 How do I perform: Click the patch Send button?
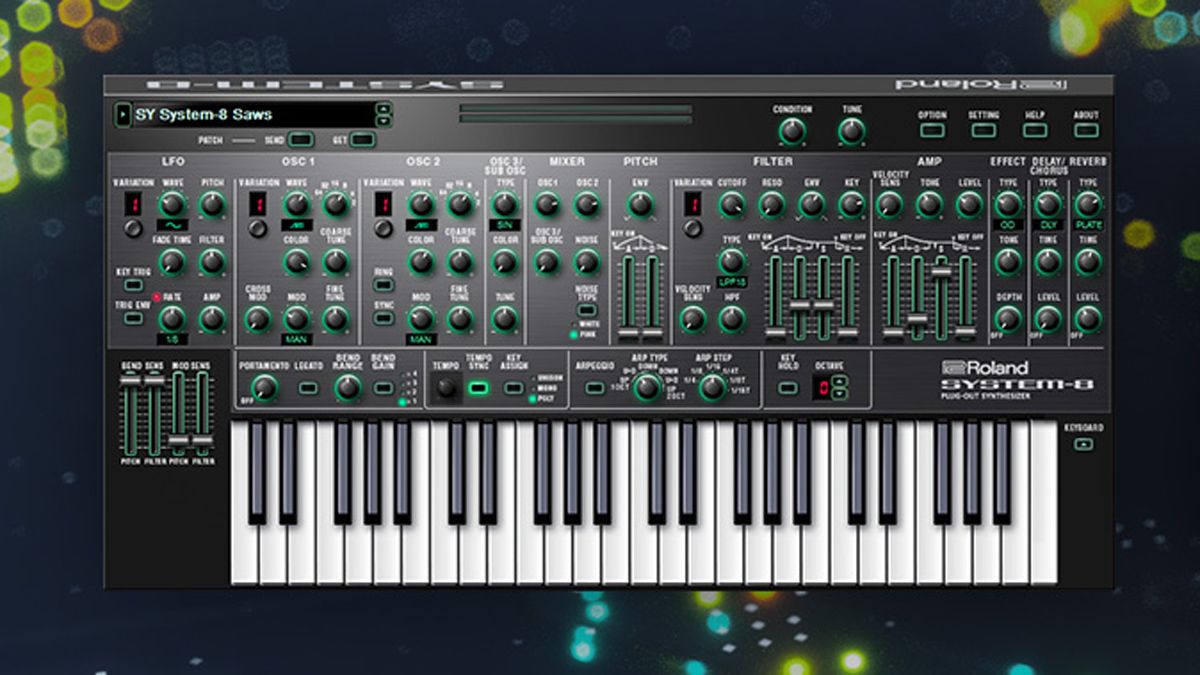300,140
